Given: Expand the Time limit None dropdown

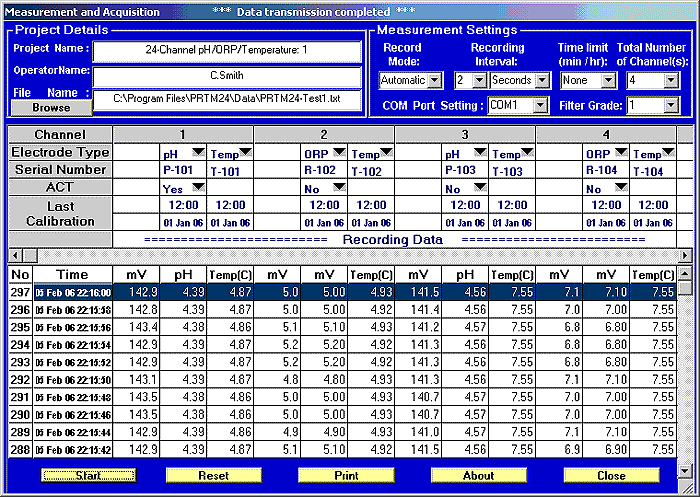Looking at the screenshot, I should (608, 81).
